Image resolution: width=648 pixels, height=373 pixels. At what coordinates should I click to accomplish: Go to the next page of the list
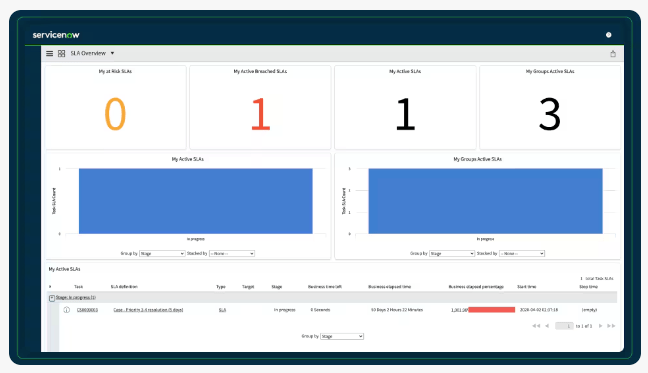[x=600, y=326]
